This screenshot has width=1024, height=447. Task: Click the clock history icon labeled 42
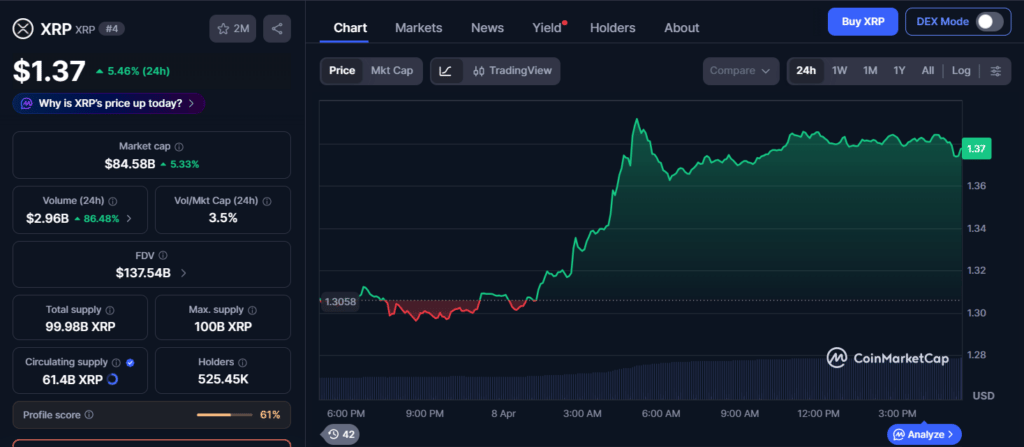coord(341,434)
